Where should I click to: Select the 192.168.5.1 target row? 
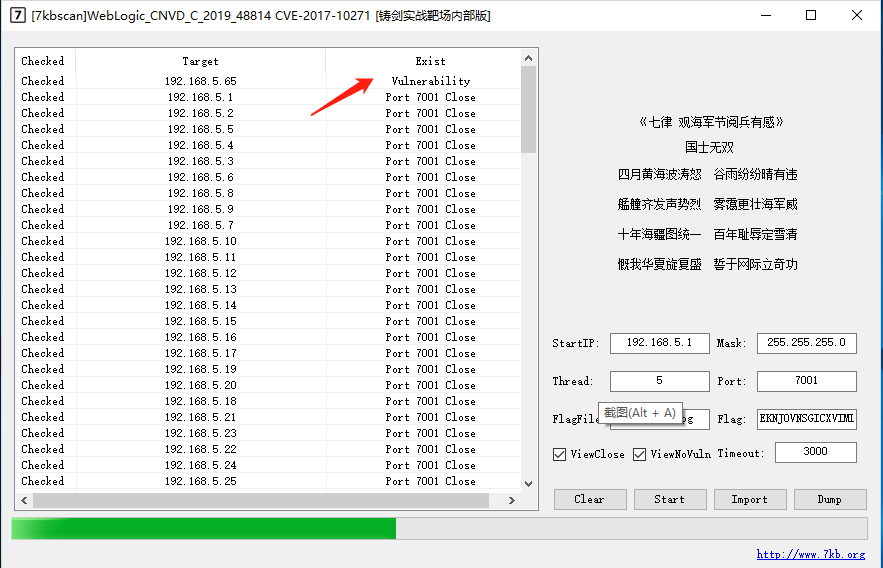point(268,97)
